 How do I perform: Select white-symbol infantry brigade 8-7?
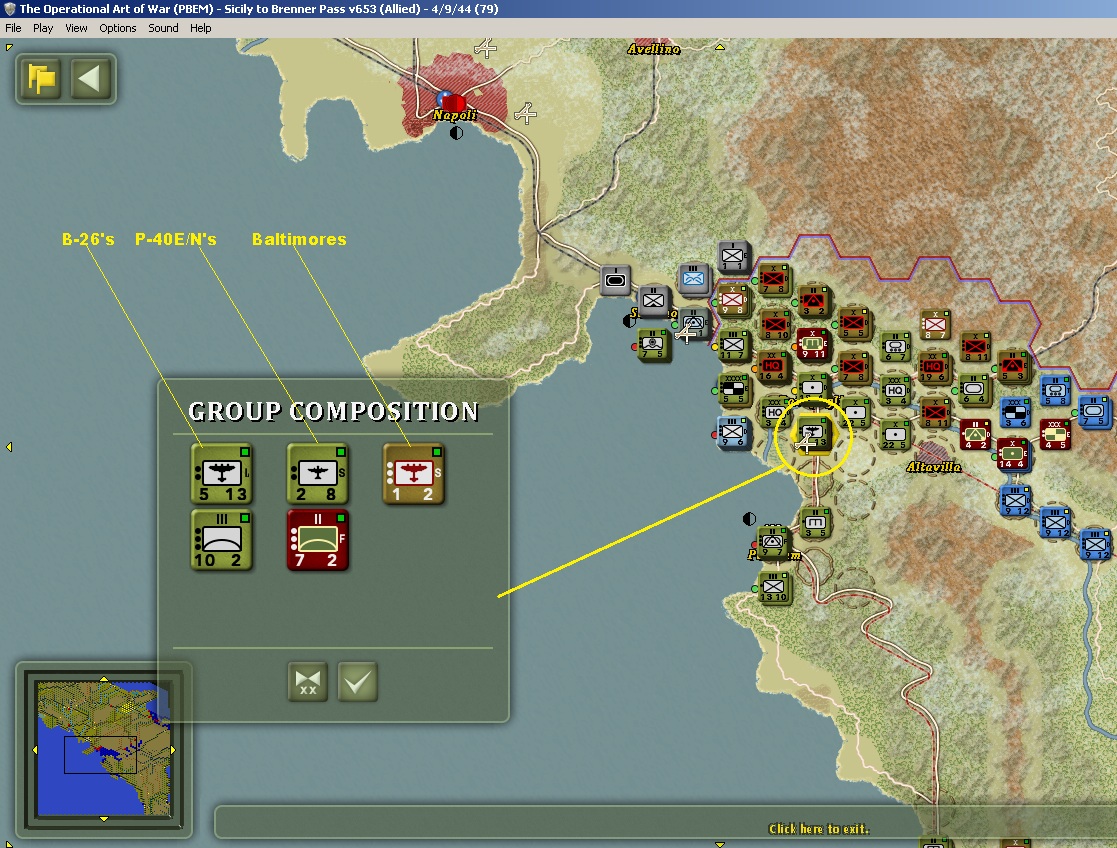coord(935,325)
